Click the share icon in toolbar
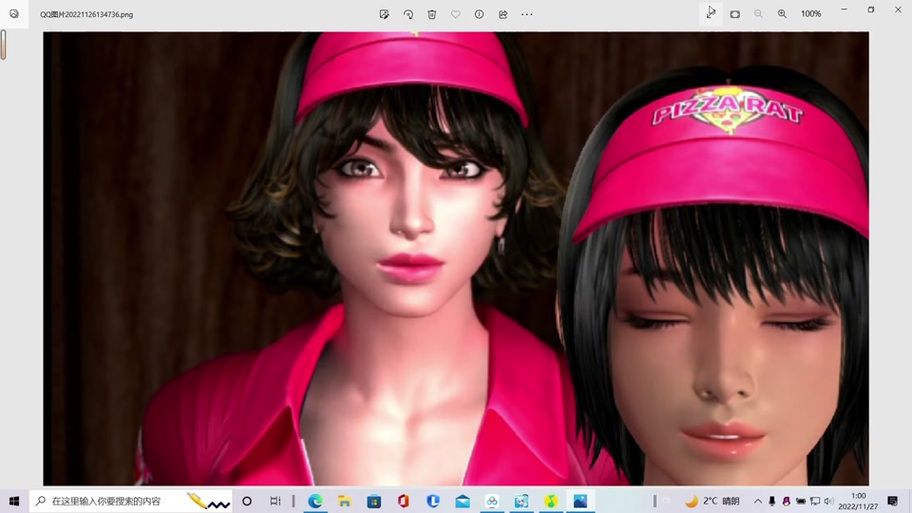Image resolution: width=912 pixels, height=513 pixels. (x=503, y=14)
